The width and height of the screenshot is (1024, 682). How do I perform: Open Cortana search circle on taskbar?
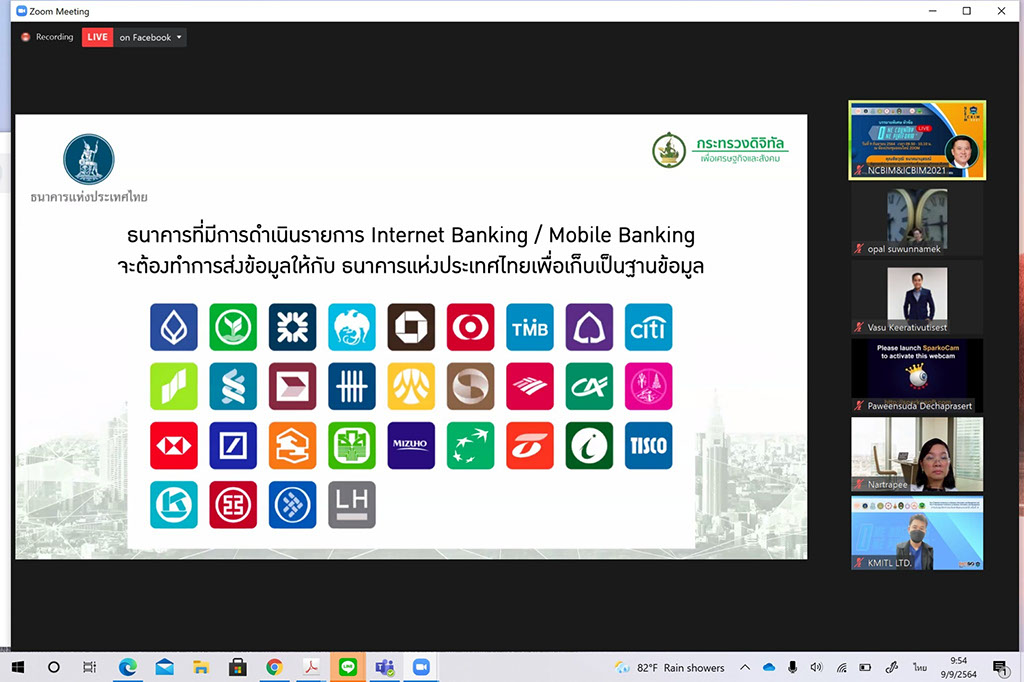tap(54, 667)
